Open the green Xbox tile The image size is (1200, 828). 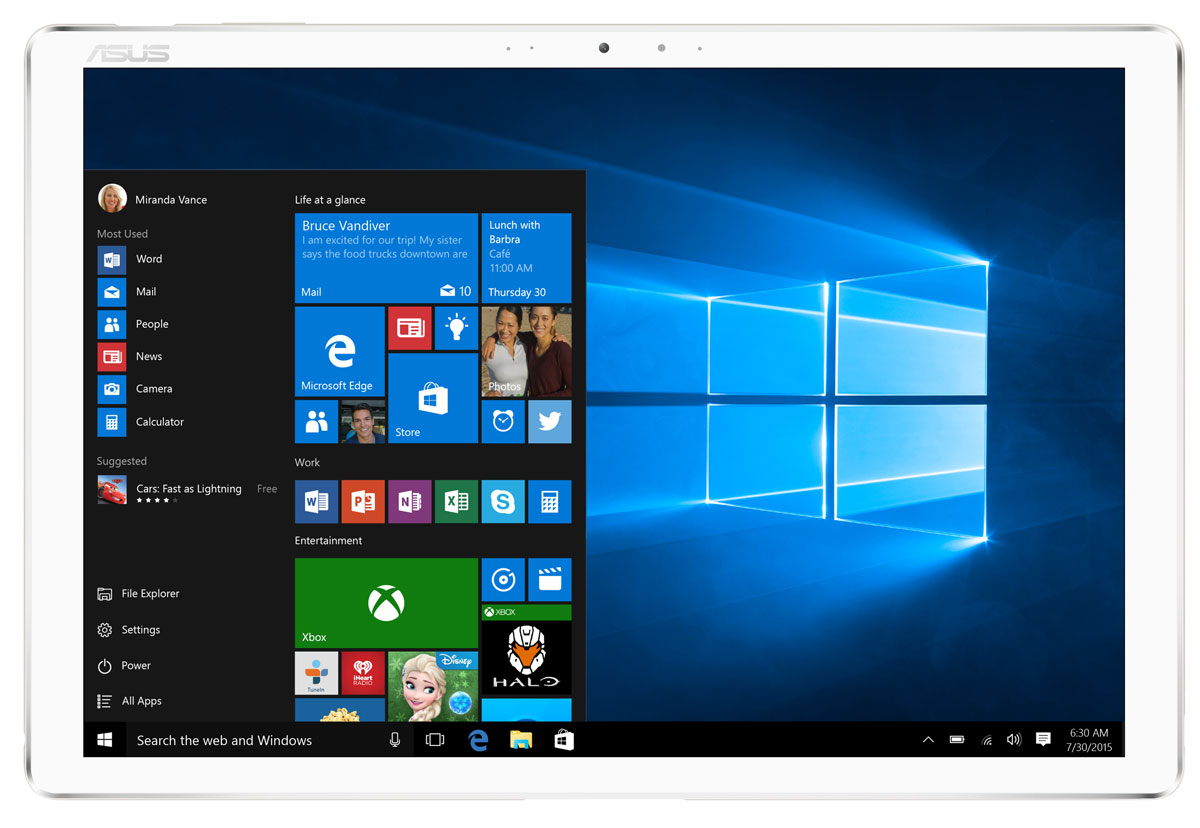point(386,603)
